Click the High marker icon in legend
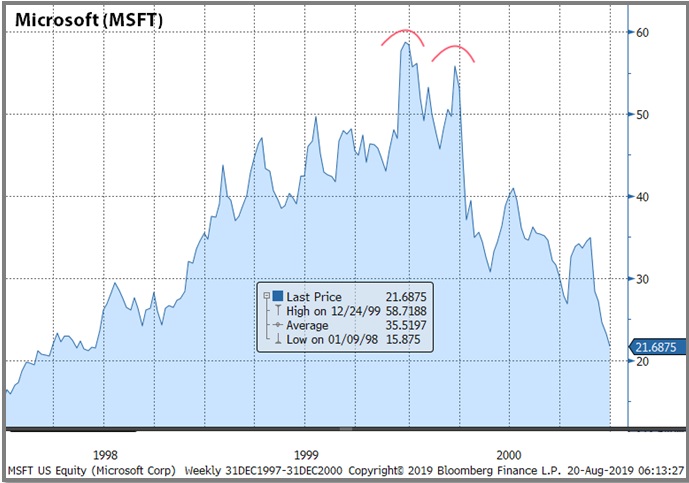This screenshot has height=483, width=689. coord(277,312)
